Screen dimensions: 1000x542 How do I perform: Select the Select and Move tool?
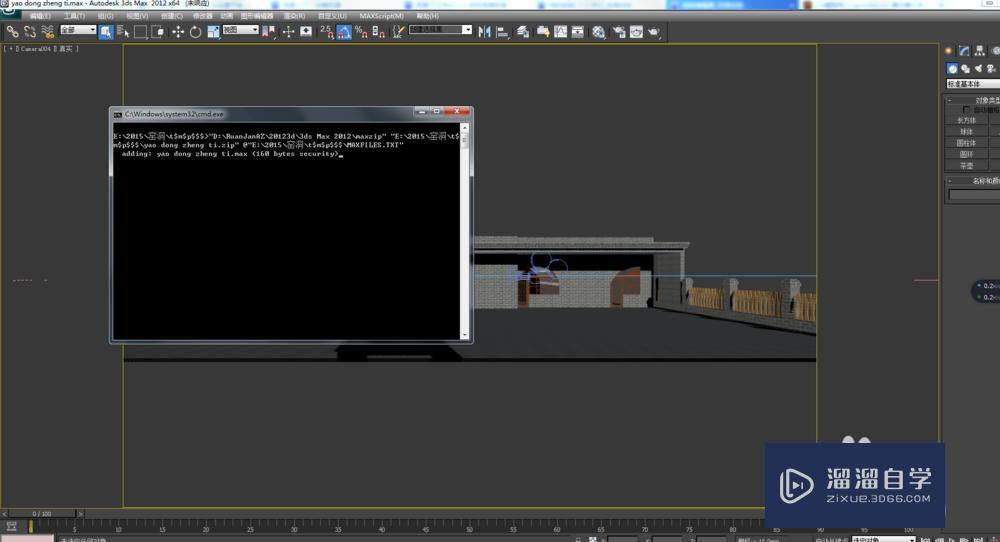[178, 32]
